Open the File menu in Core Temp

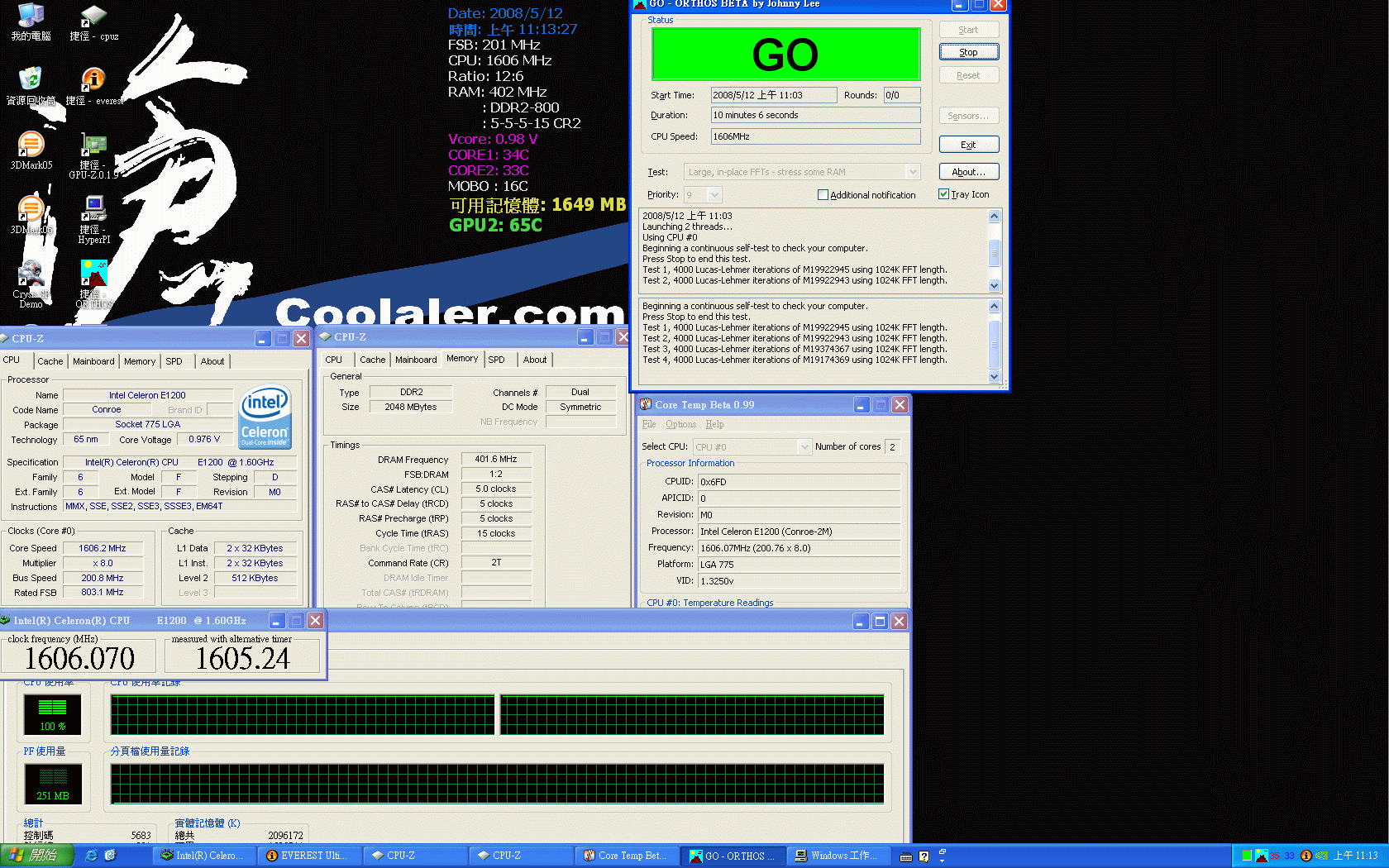tap(649, 424)
